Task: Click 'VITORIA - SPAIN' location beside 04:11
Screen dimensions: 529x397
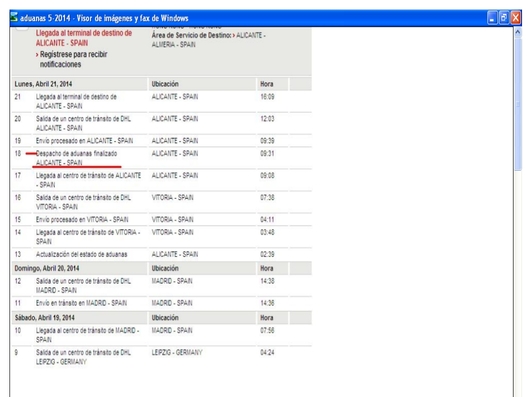Action: click(172, 219)
